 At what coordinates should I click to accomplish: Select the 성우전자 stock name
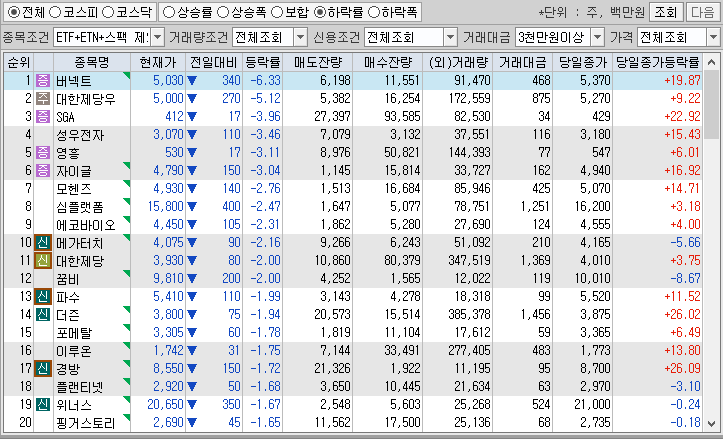(x=80, y=135)
